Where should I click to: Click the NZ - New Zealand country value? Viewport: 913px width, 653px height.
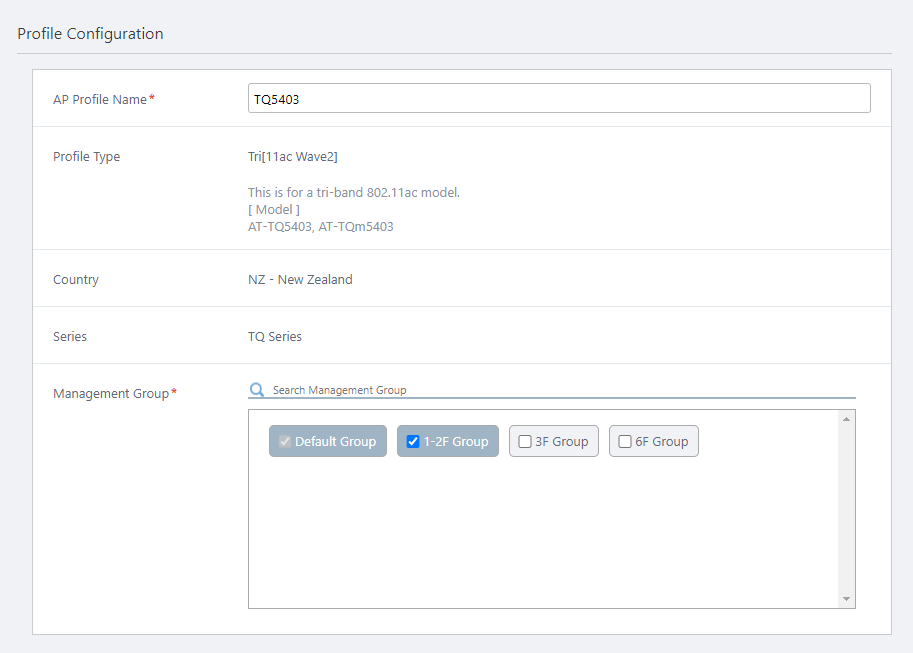(x=300, y=280)
